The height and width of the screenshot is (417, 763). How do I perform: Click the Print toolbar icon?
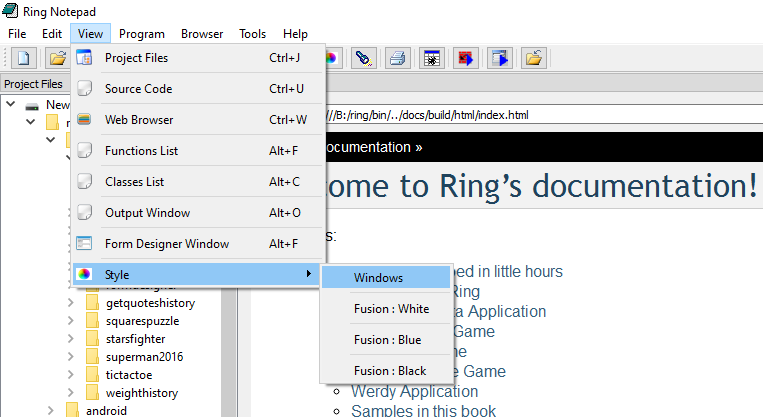397,58
